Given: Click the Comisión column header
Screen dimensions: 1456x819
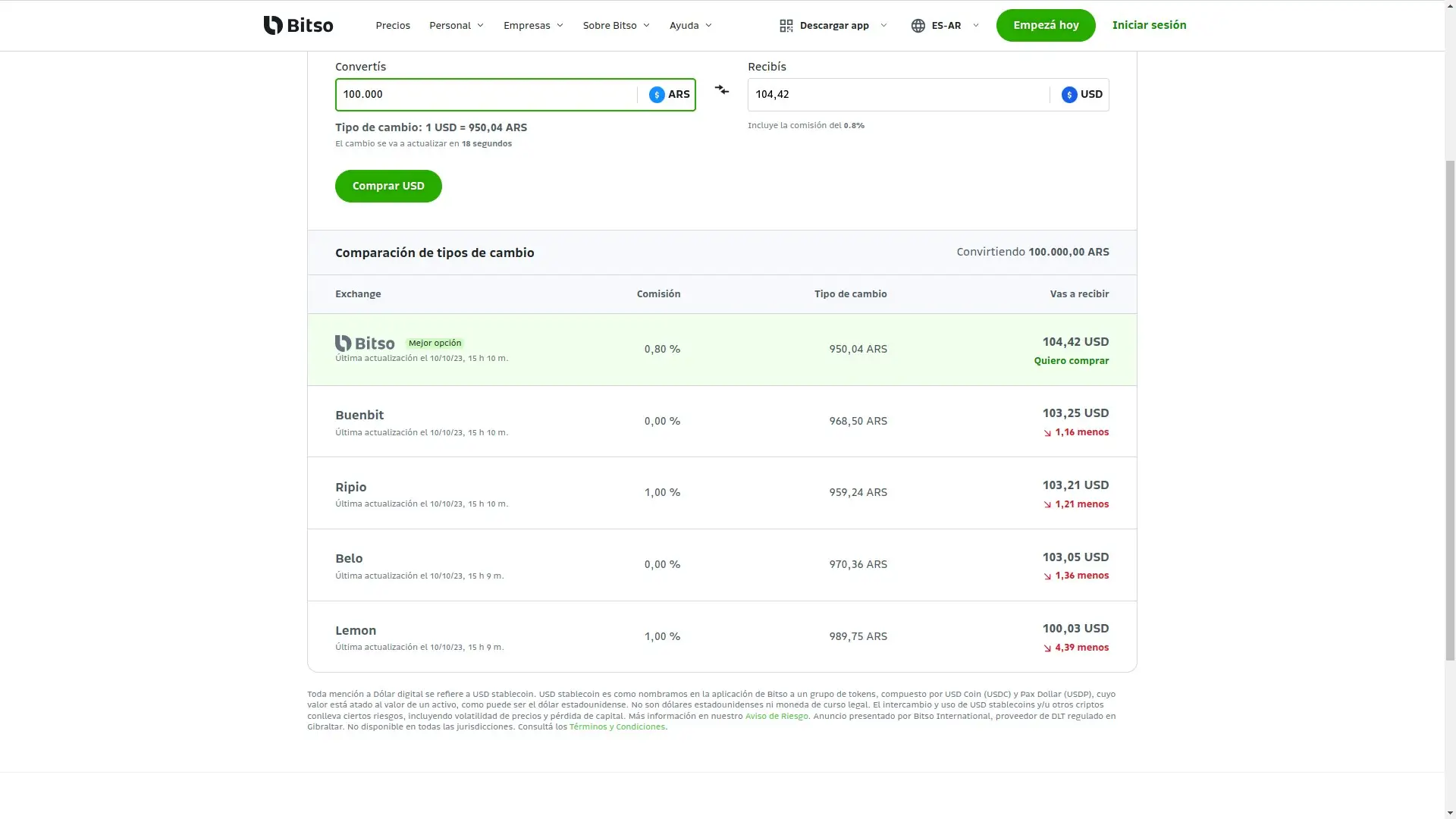Looking at the screenshot, I should click(658, 294).
